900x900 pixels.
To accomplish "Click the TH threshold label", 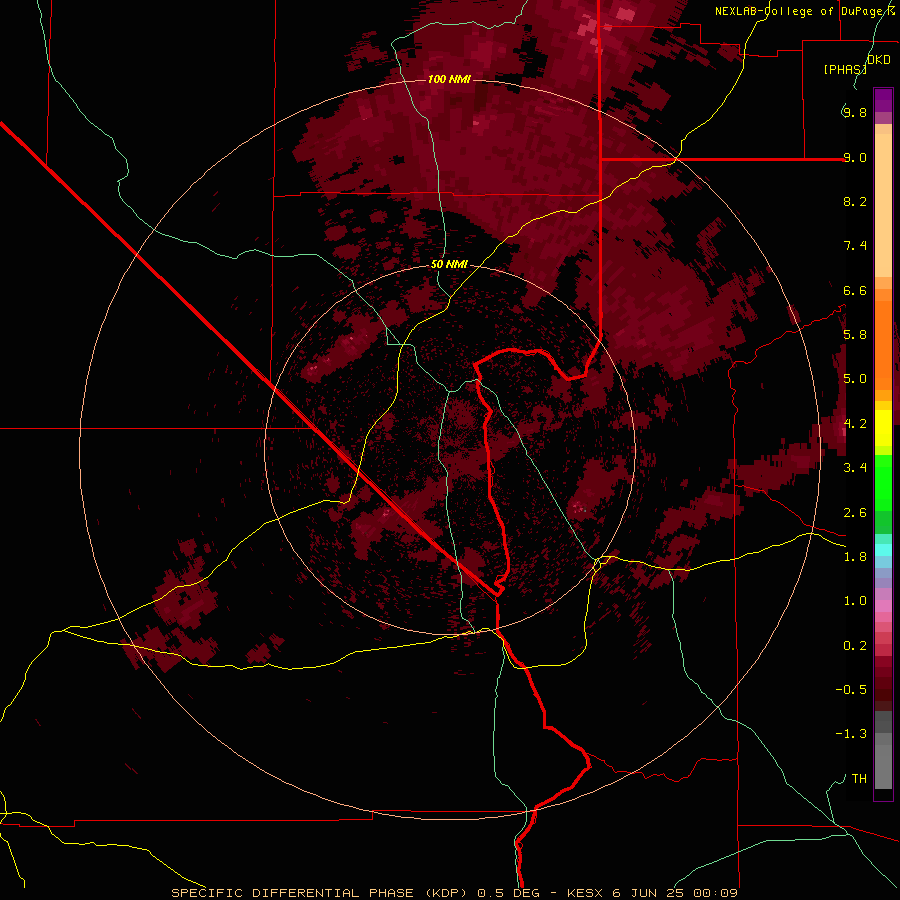I will click(x=859, y=779).
